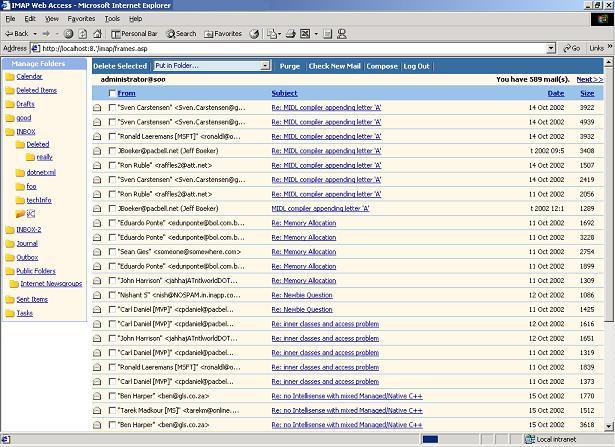Click the Back arrow toolbar button
Image resolution: width=615 pixels, height=447 pixels.
pos(16,34)
